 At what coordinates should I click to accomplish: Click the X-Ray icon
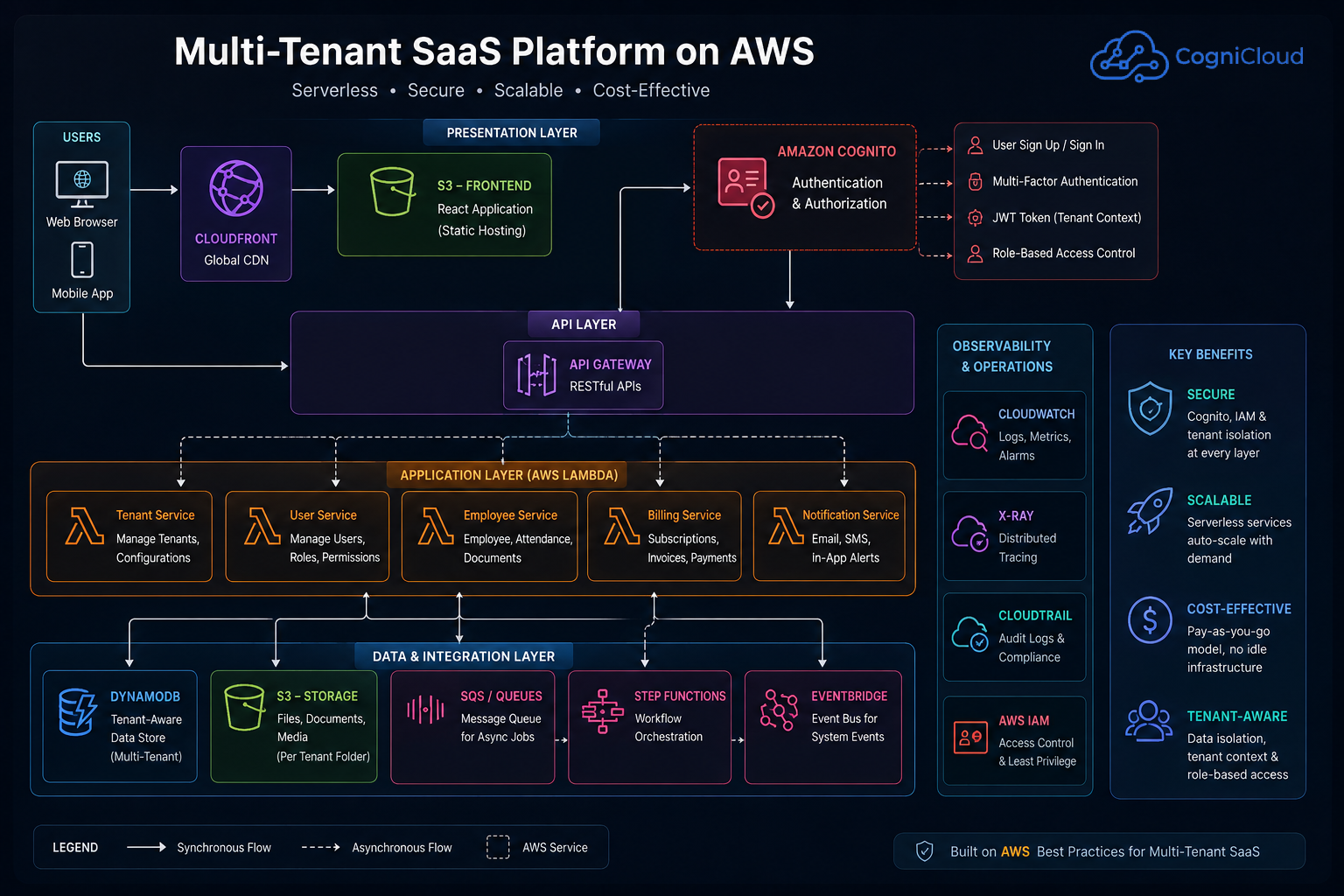tap(969, 534)
